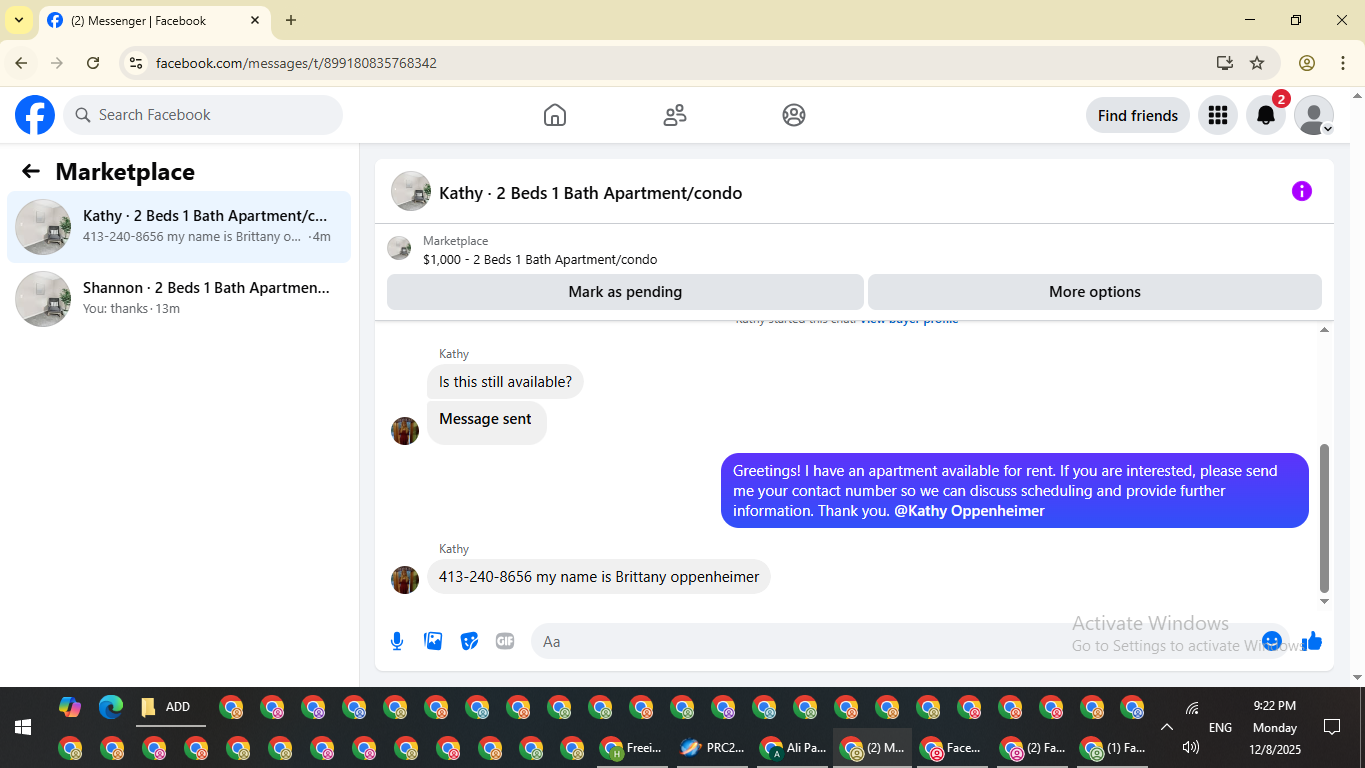
Task: Click Kathy's avatar beside the phone number message
Action: pos(405,580)
